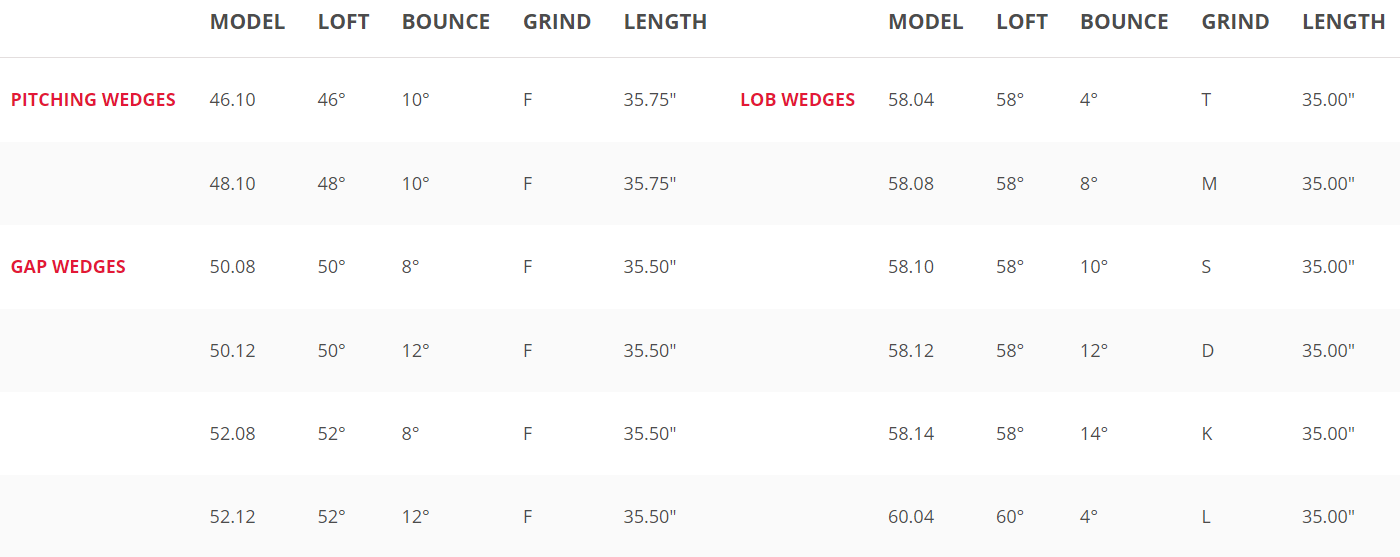The width and height of the screenshot is (1400, 557).
Task: Click the PITCHING WEDGES category label
Action: click(93, 100)
